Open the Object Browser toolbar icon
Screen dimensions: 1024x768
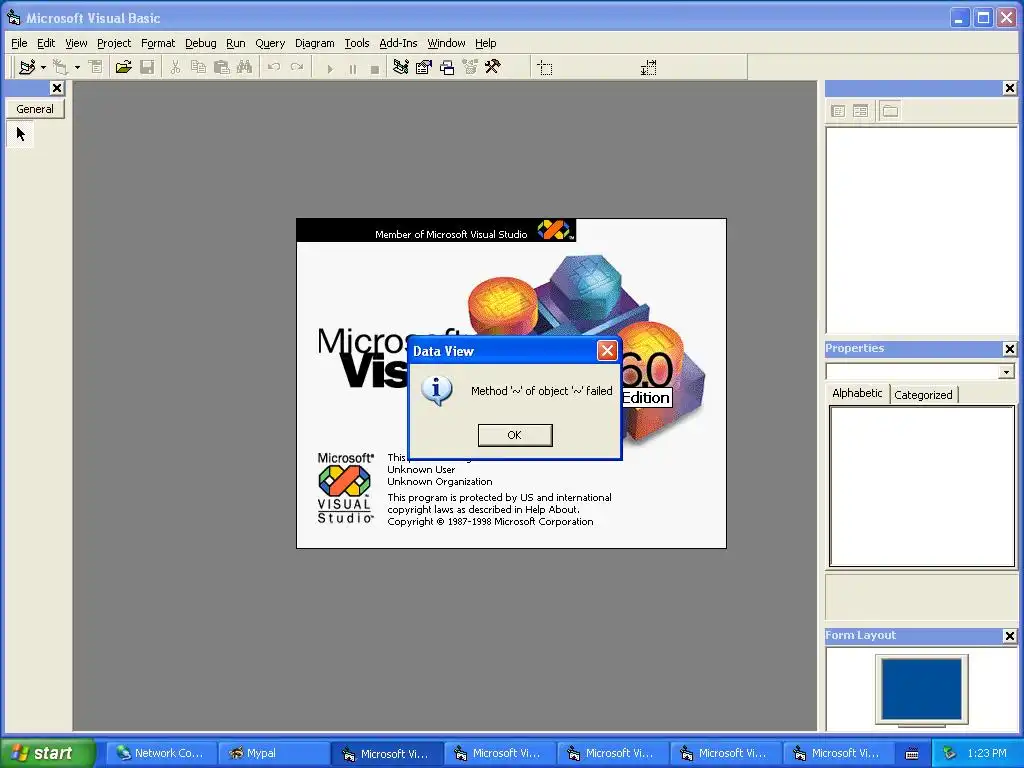click(470, 67)
